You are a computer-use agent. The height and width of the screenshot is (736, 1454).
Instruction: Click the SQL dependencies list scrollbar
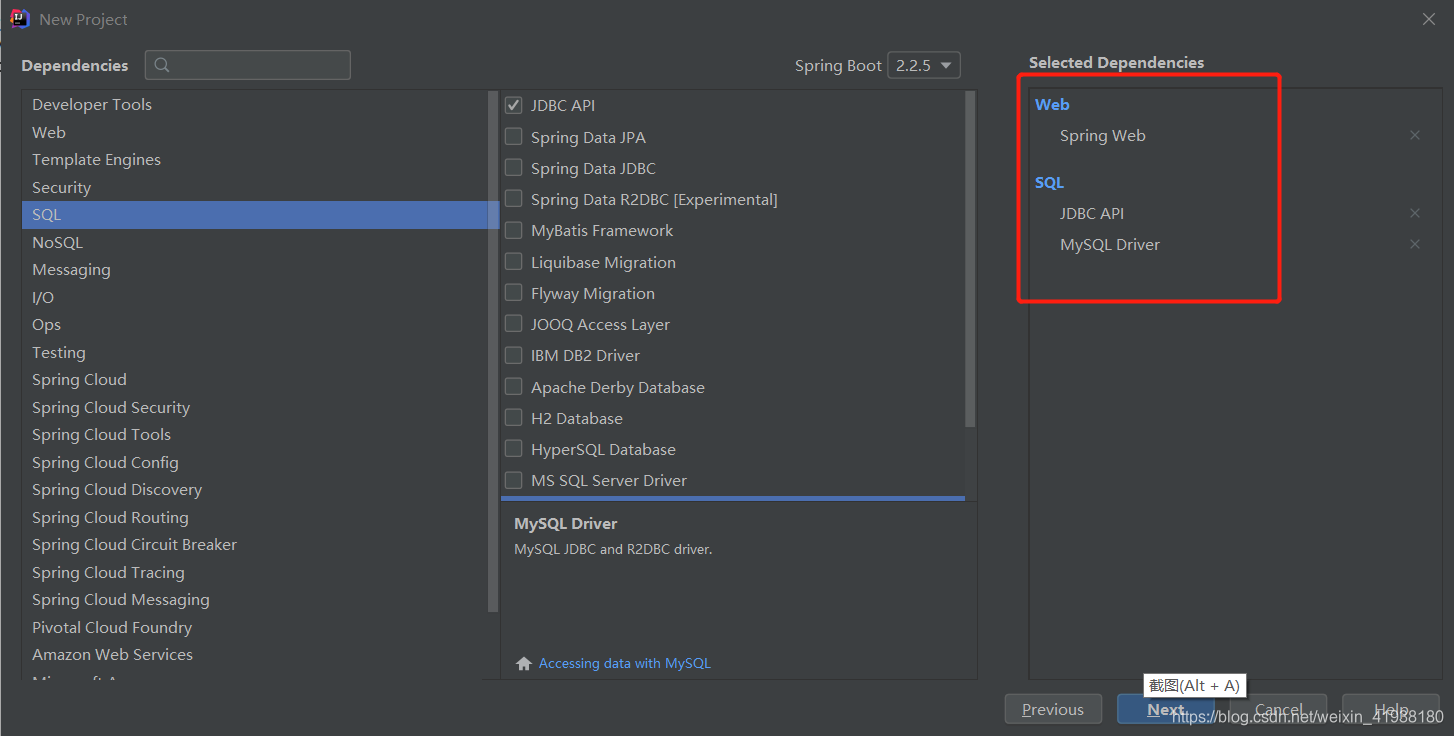point(970,260)
